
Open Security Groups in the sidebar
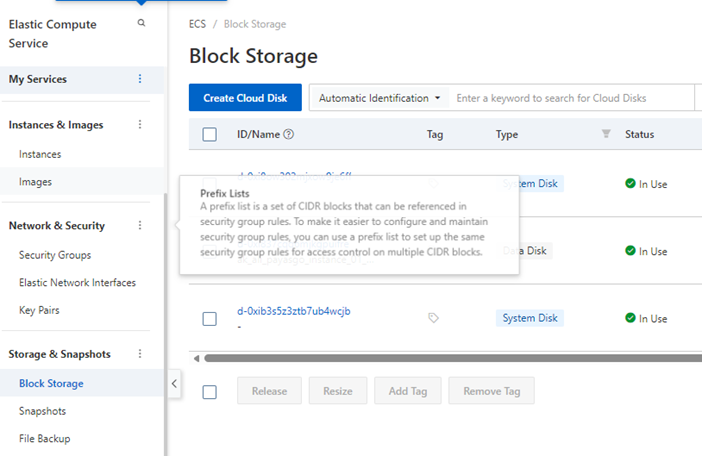[55, 255]
